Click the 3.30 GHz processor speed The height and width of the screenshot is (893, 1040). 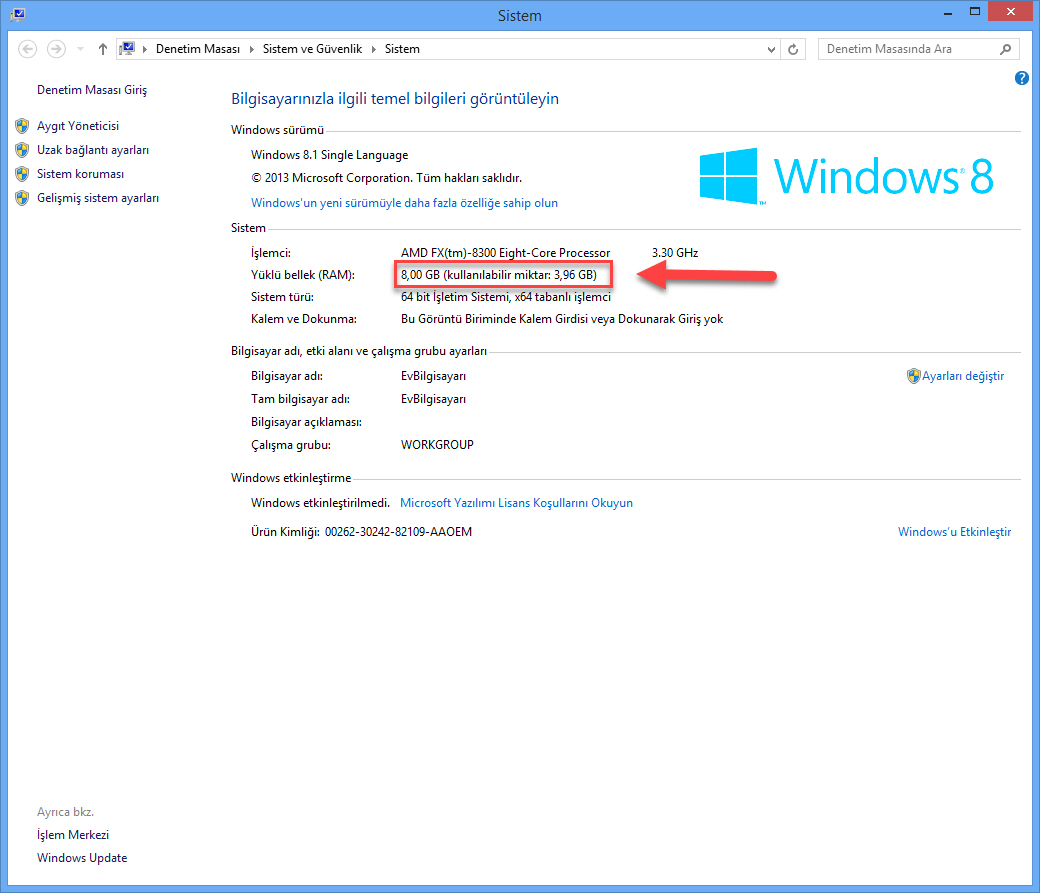pos(675,253)
